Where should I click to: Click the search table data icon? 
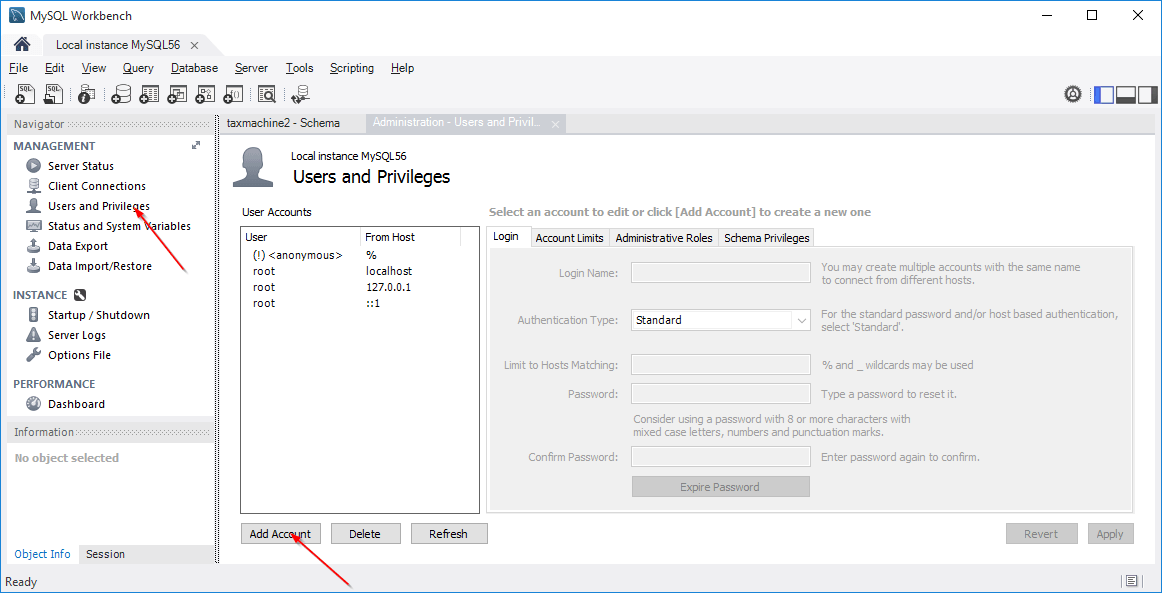[x=267, y=94]
